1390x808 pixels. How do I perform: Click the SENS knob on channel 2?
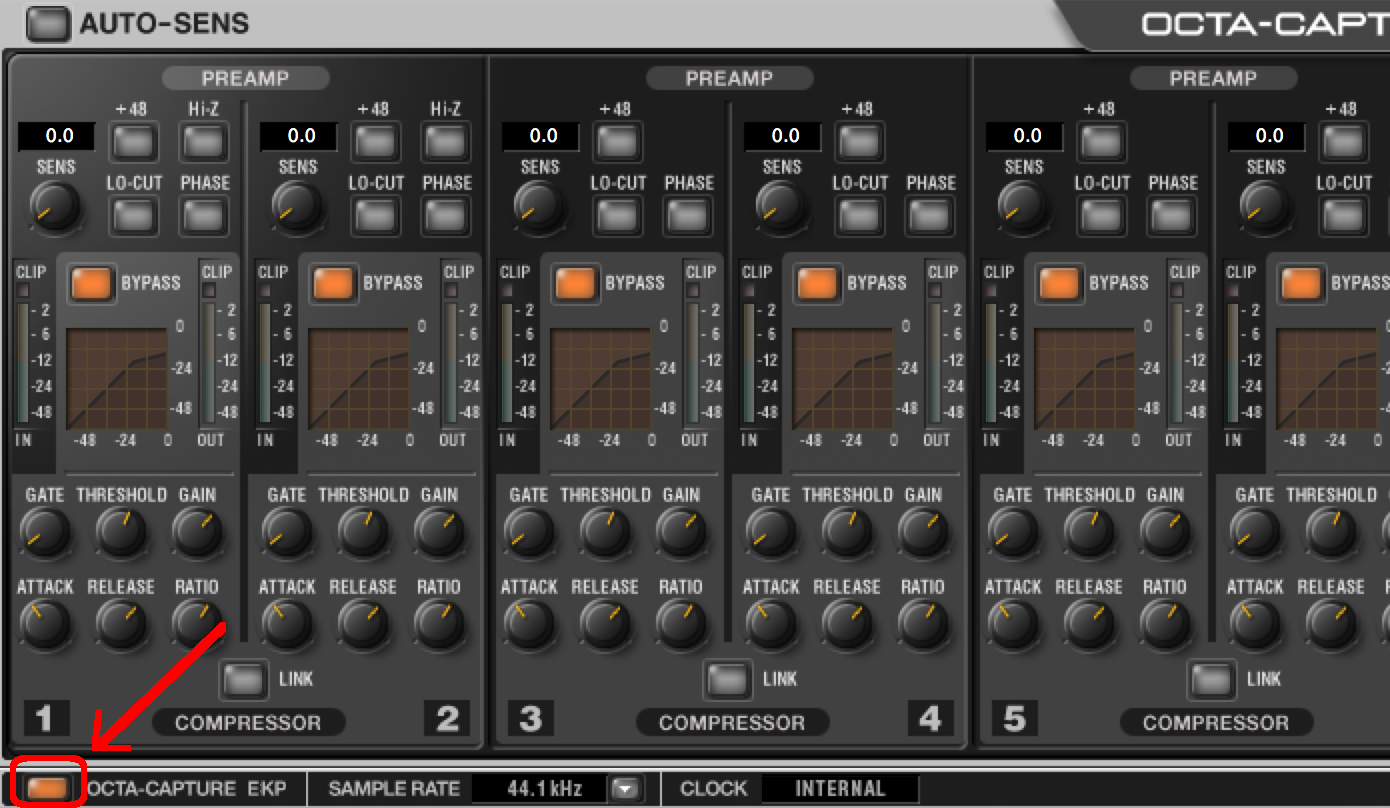pos(297,206)
